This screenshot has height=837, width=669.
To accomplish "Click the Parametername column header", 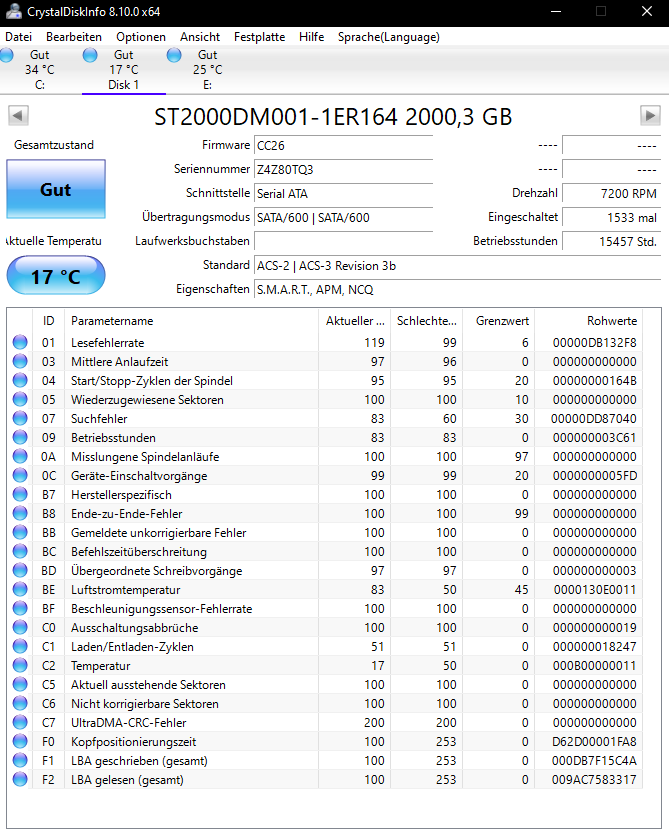I will [x=191, y=321].
